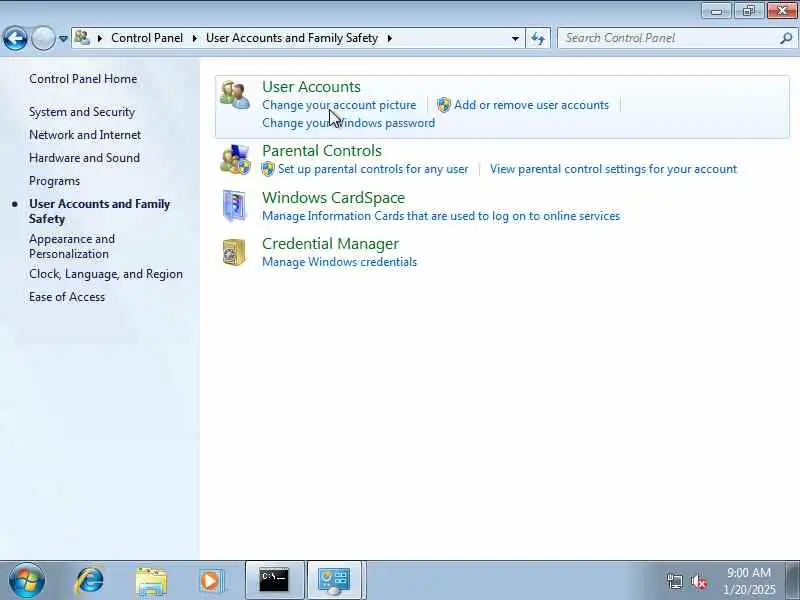Select Hardware and Sound in sidebar

[x=84, y=158]
